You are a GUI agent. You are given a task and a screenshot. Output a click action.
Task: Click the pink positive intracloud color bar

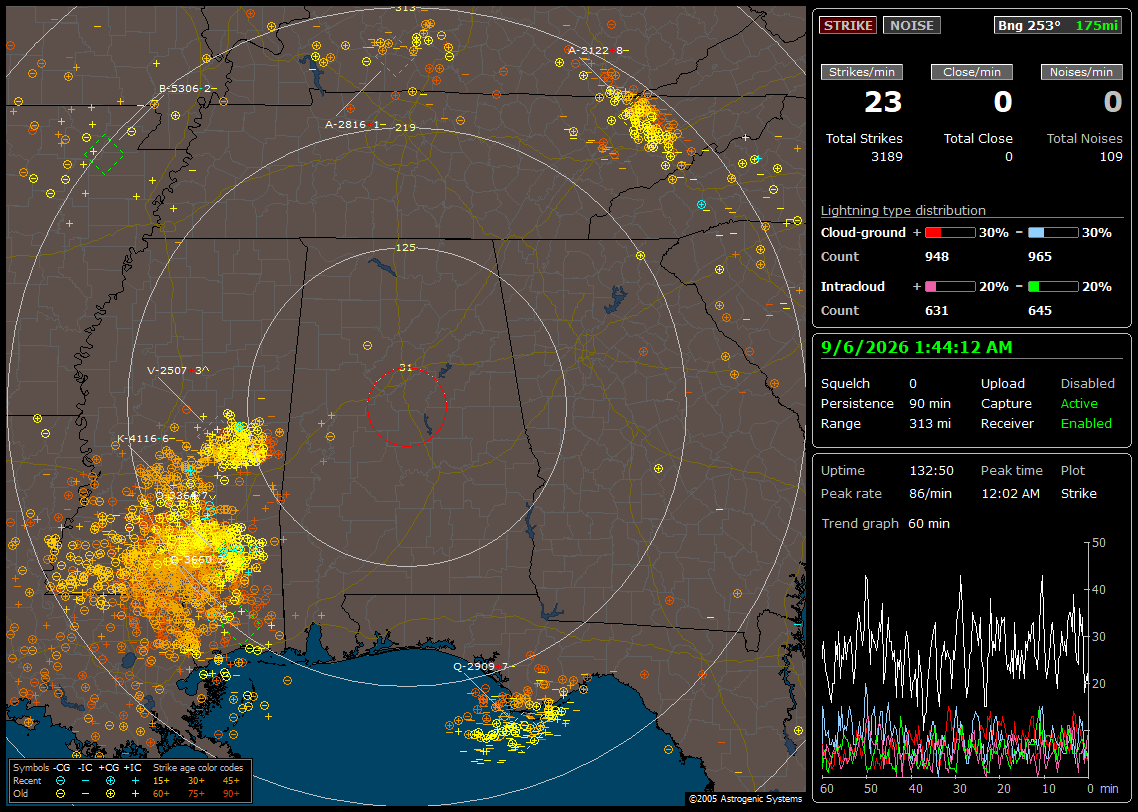(950, 287)
